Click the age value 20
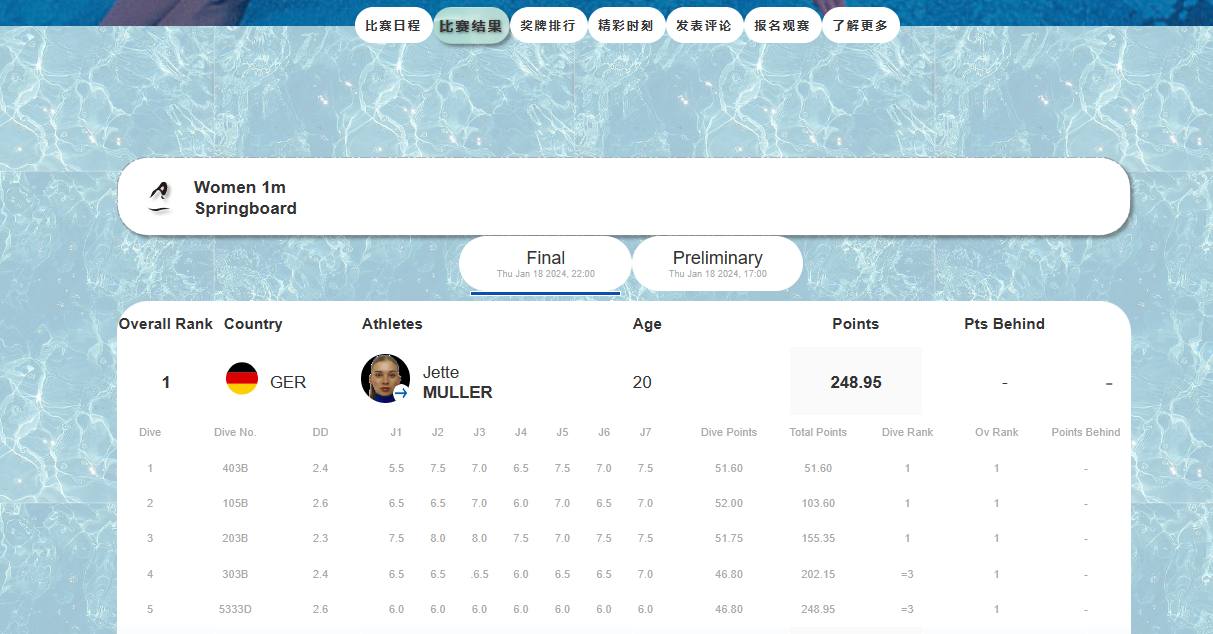This screenshot has height=634, width=1213. click(x=643, y=382)
